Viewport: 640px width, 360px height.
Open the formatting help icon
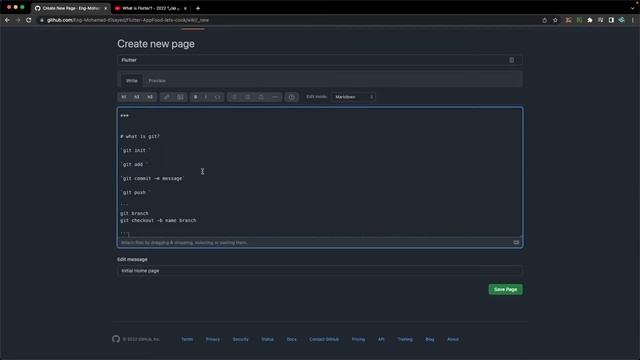291,97
